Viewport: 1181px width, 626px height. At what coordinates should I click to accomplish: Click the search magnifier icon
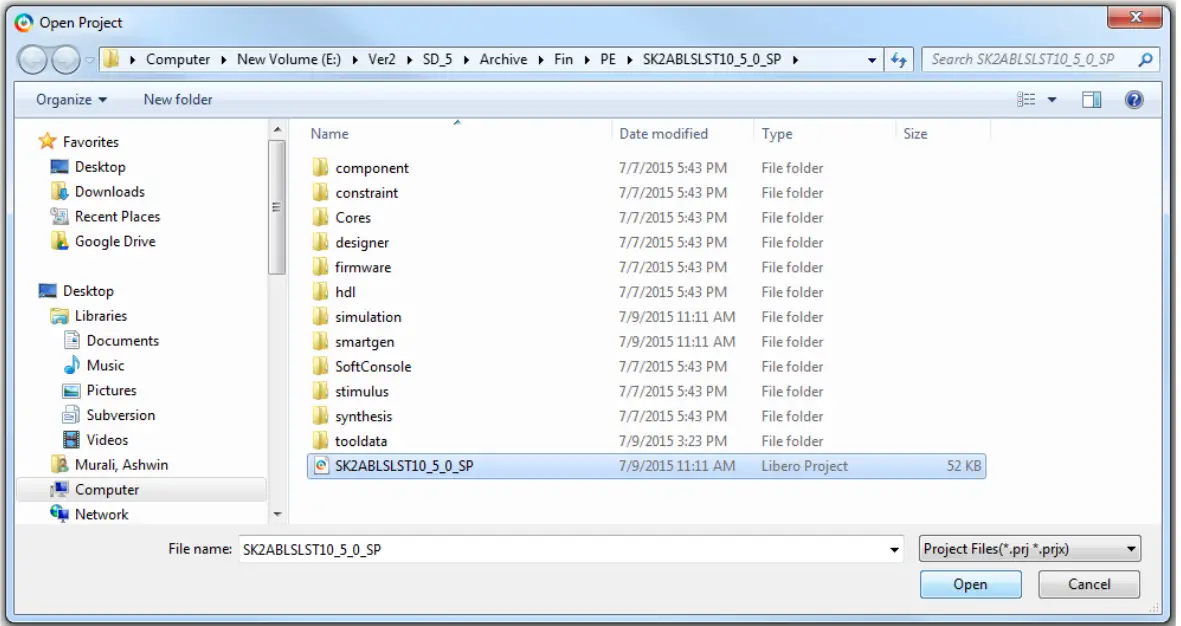click(1146, 60)
